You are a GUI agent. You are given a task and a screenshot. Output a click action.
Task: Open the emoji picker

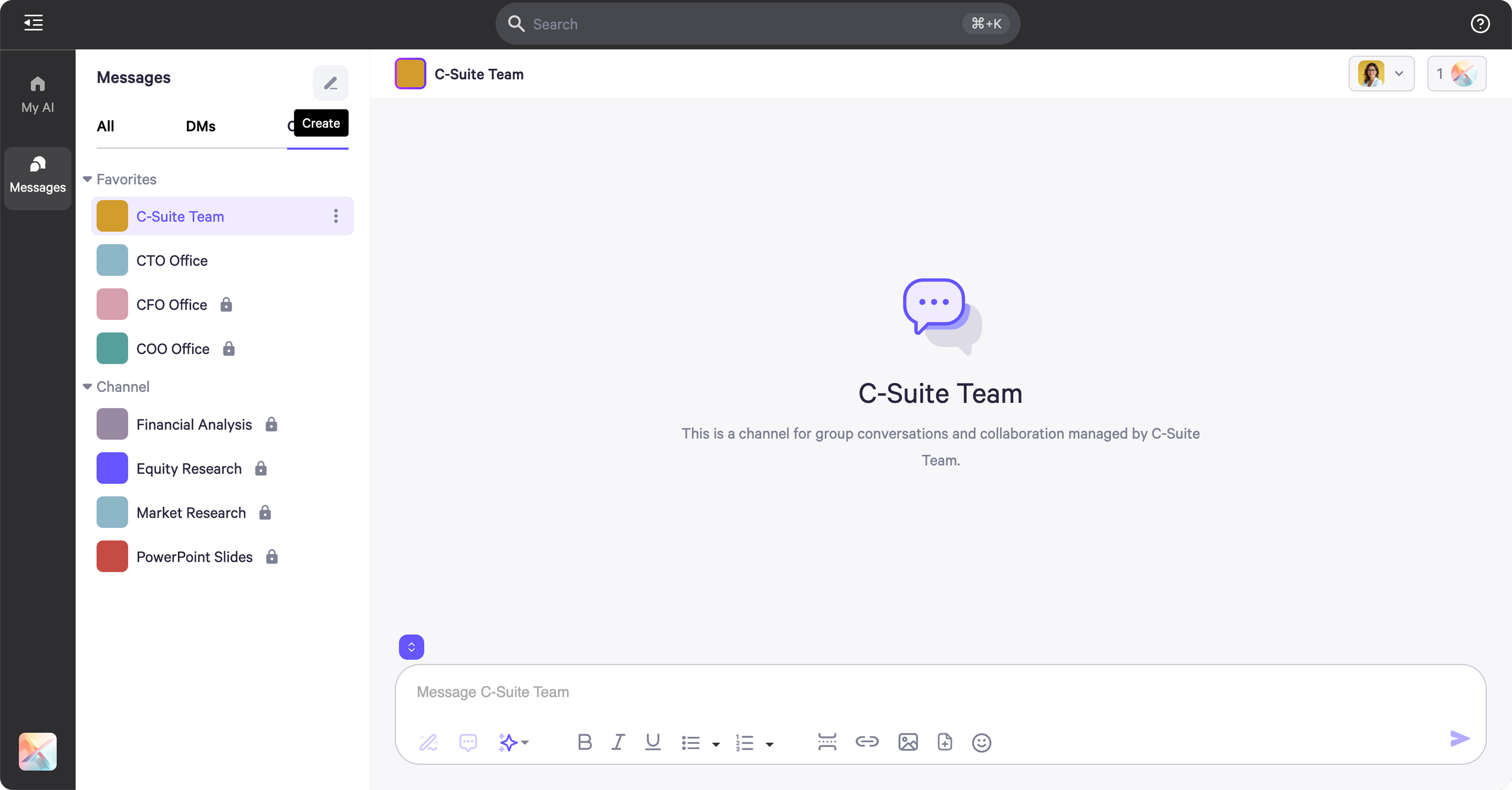(981, 742)
